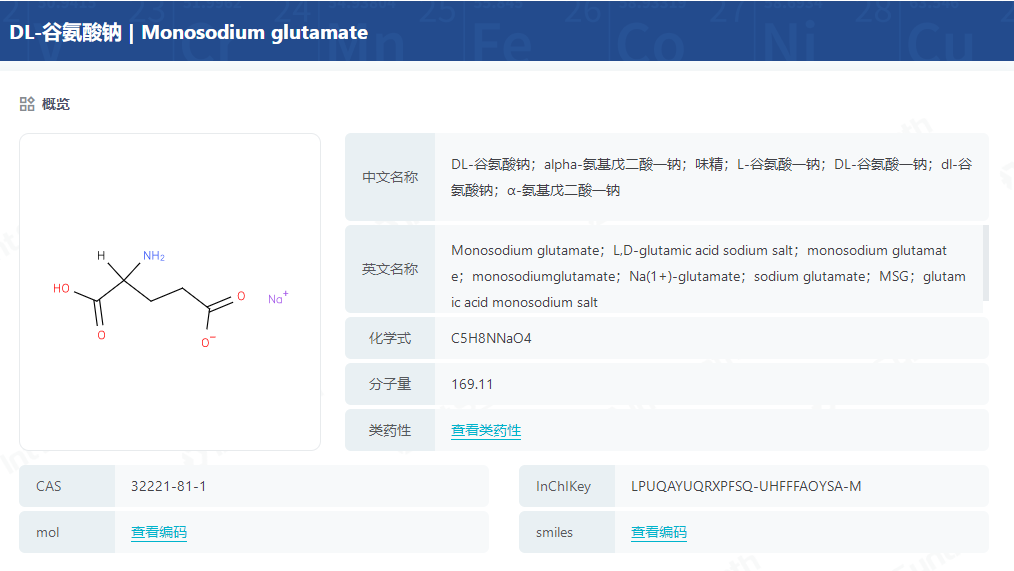Click the page title DL-谷氨酸钠 | Monosodium glutamate
This screenshot has width=1014, height=571.
click(189, 32)
